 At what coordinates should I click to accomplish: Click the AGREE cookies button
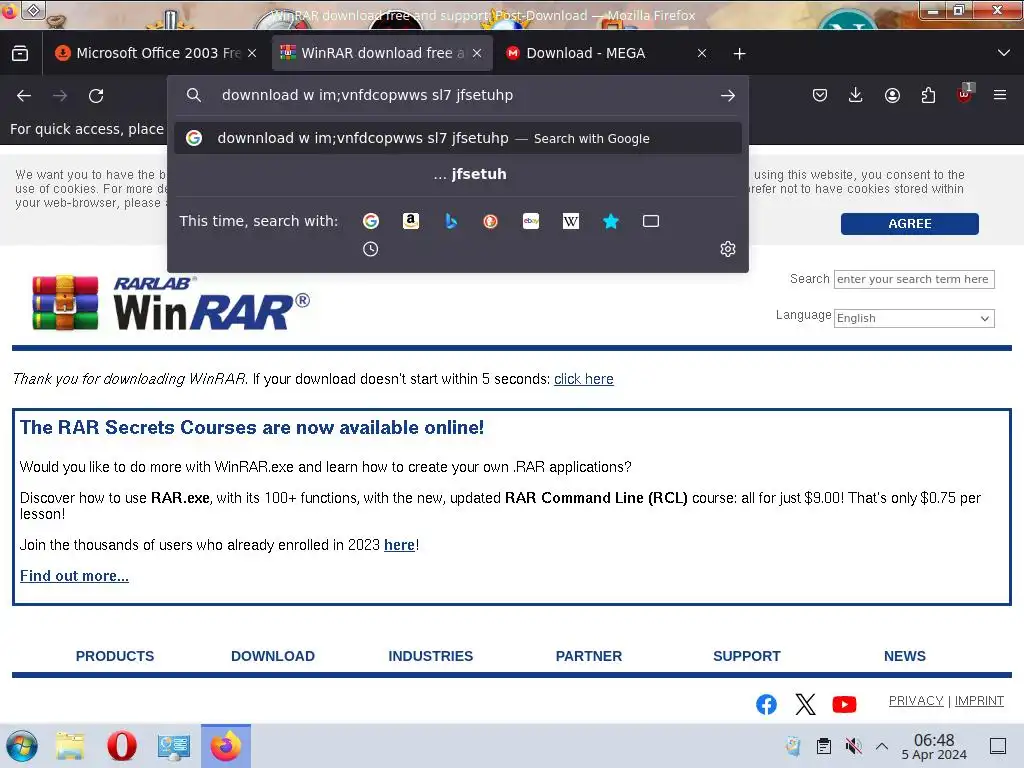(x=909, y=223)
